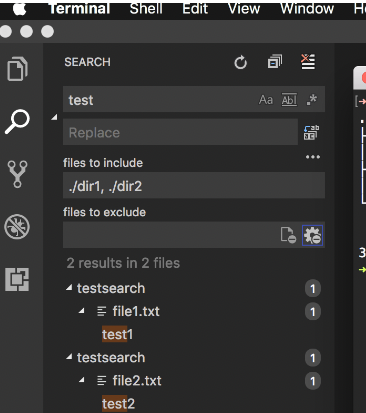This screenshot has height=413, width=366.
Task: Toggle use exclude settings and ignore files
Action: point(312,235)
